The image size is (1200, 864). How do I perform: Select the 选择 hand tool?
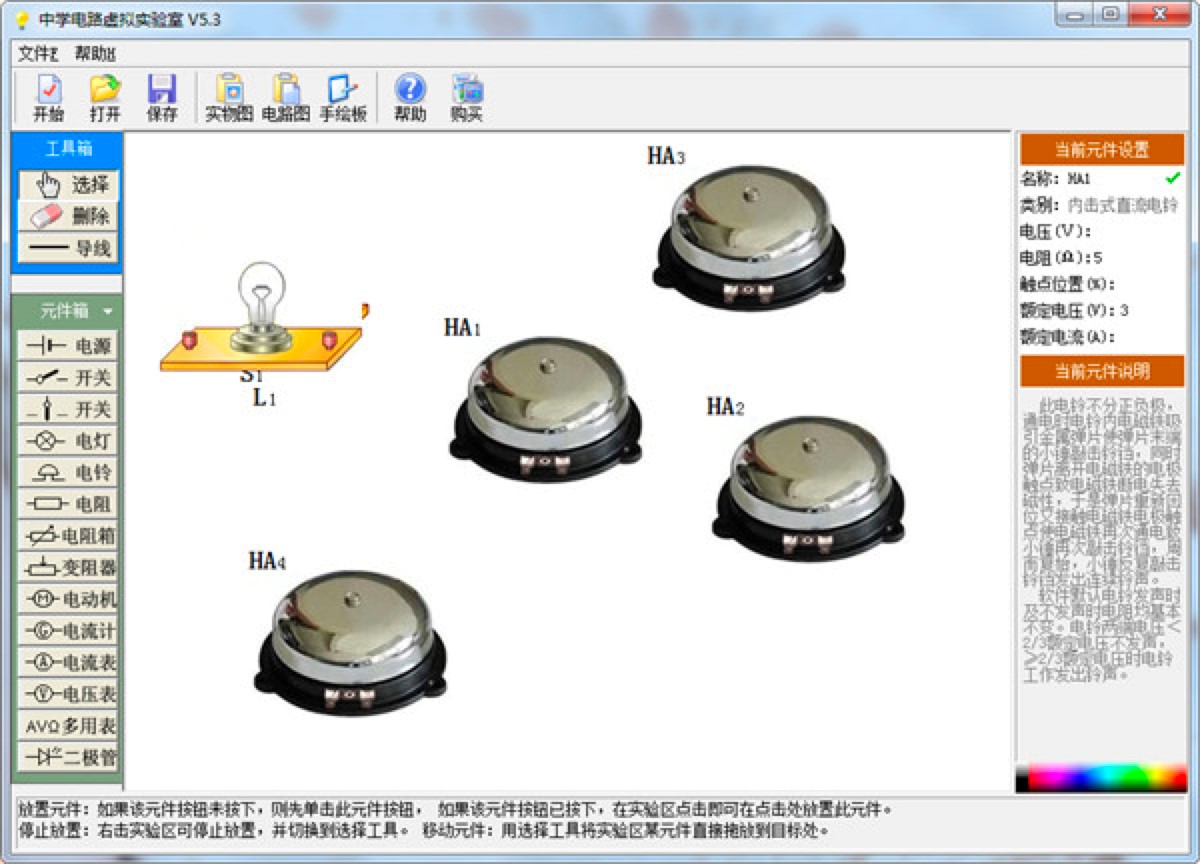click(68, 185)
